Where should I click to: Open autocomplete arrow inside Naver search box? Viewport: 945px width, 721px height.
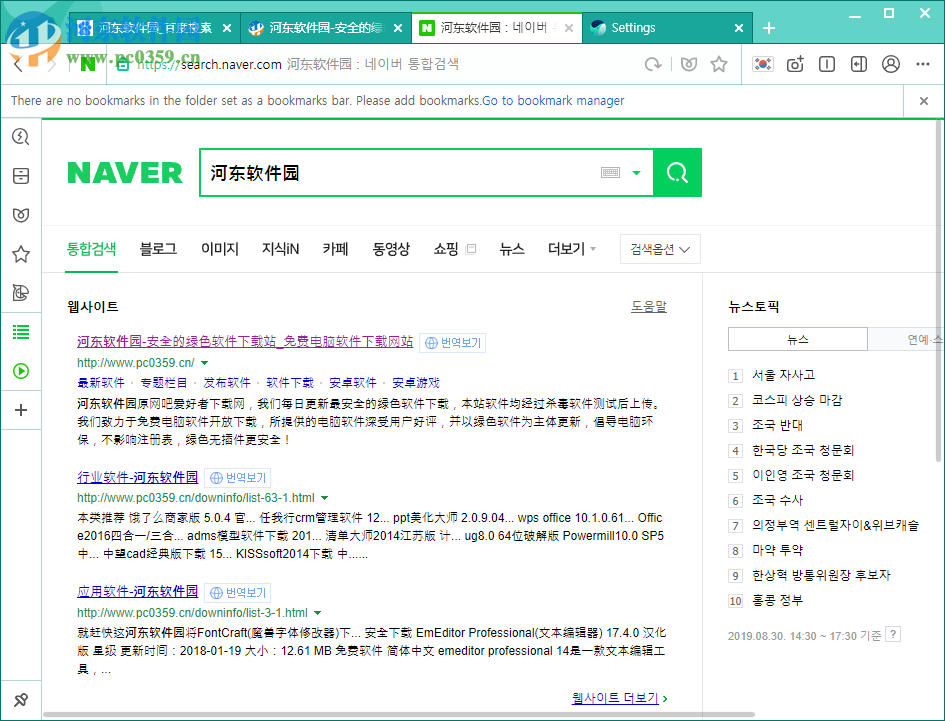click(636, 173)
